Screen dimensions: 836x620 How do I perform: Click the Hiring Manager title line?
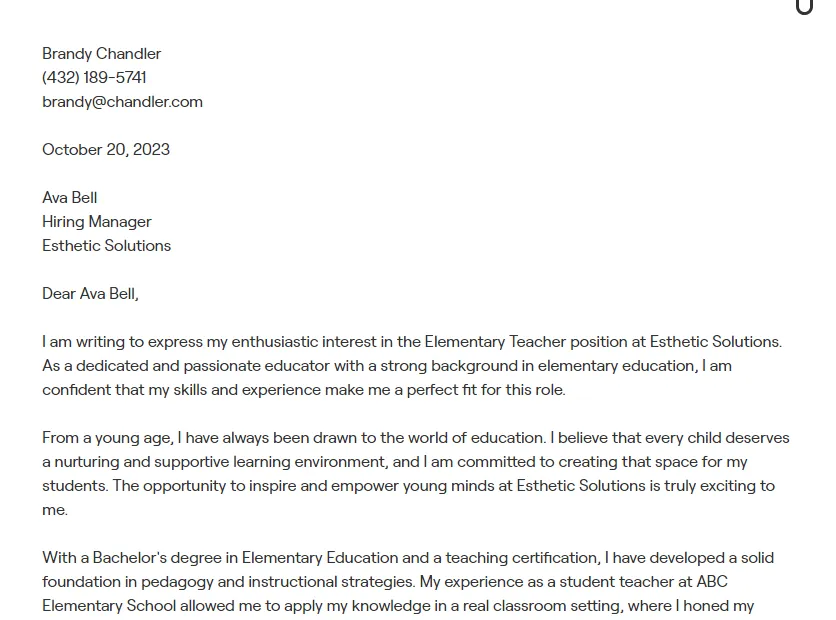tap(97, 222)
